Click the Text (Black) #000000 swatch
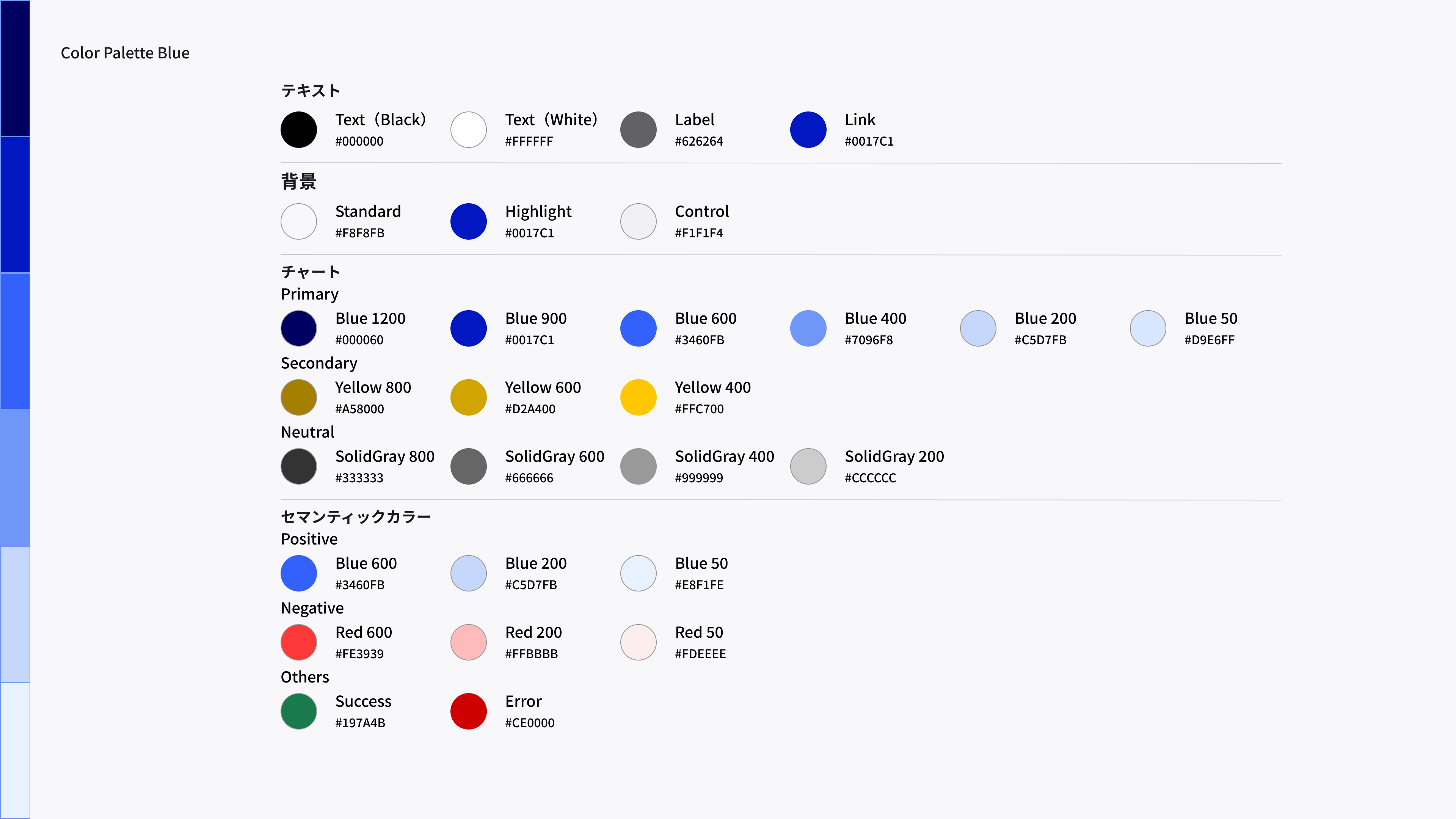 coord(298,129)
